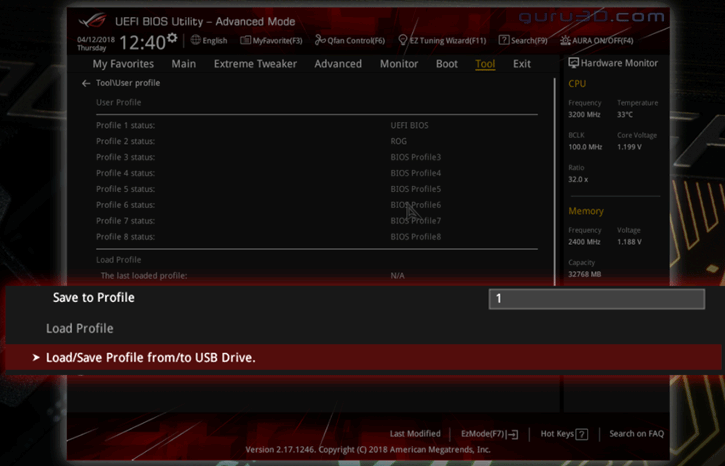This screenshot has height=466, width=725.
Task: Click the last loaded profile N/A value
Action: click(397, 276)
